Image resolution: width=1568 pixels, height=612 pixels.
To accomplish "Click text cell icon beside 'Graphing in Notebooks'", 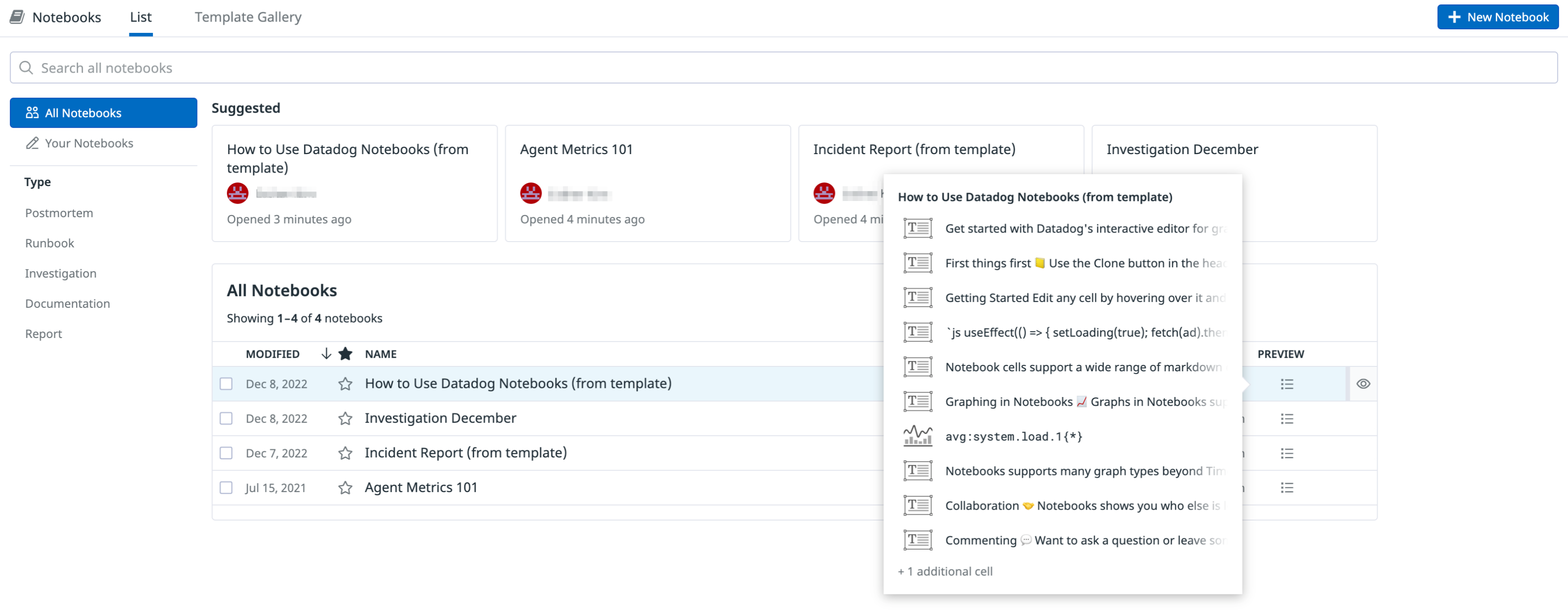I will [917, 402].
